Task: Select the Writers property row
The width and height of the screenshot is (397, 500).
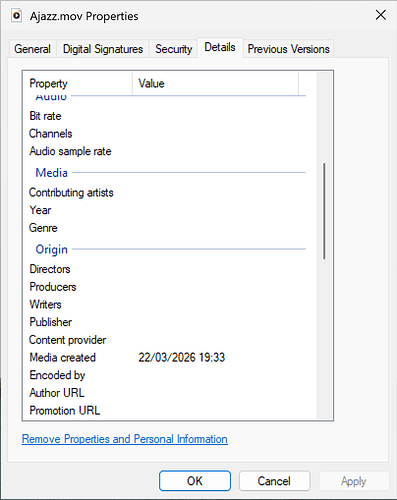Action: 167,304
